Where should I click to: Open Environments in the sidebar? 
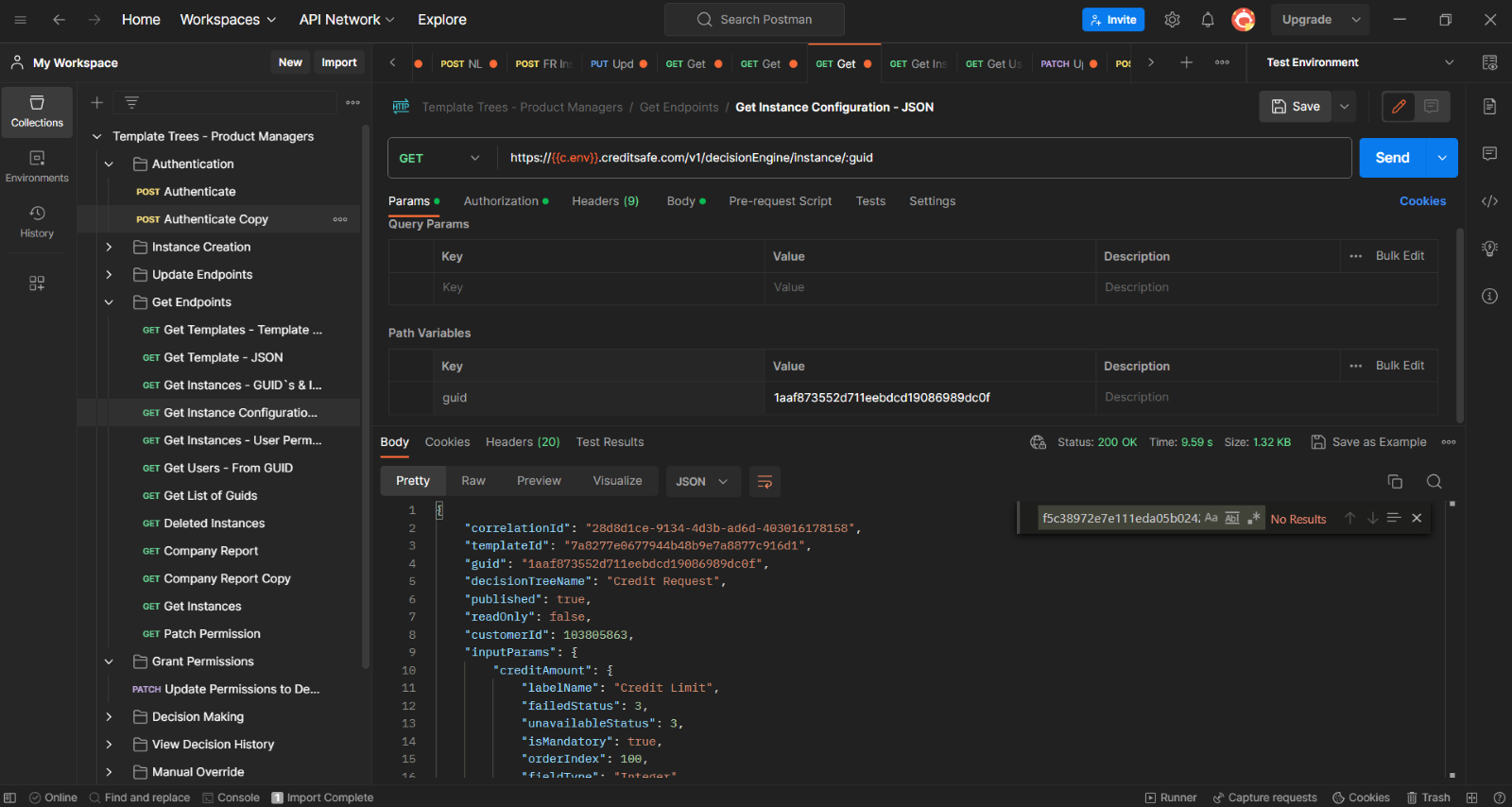(x=37, y=166)
